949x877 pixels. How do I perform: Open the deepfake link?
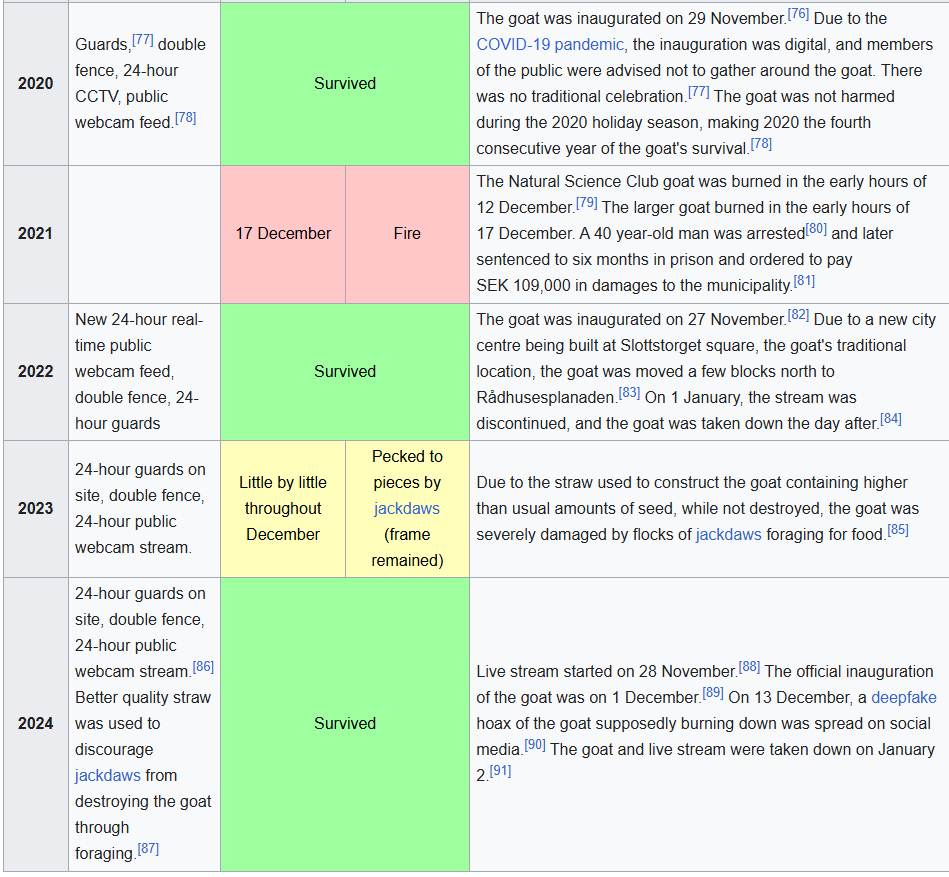coord(904,698)
